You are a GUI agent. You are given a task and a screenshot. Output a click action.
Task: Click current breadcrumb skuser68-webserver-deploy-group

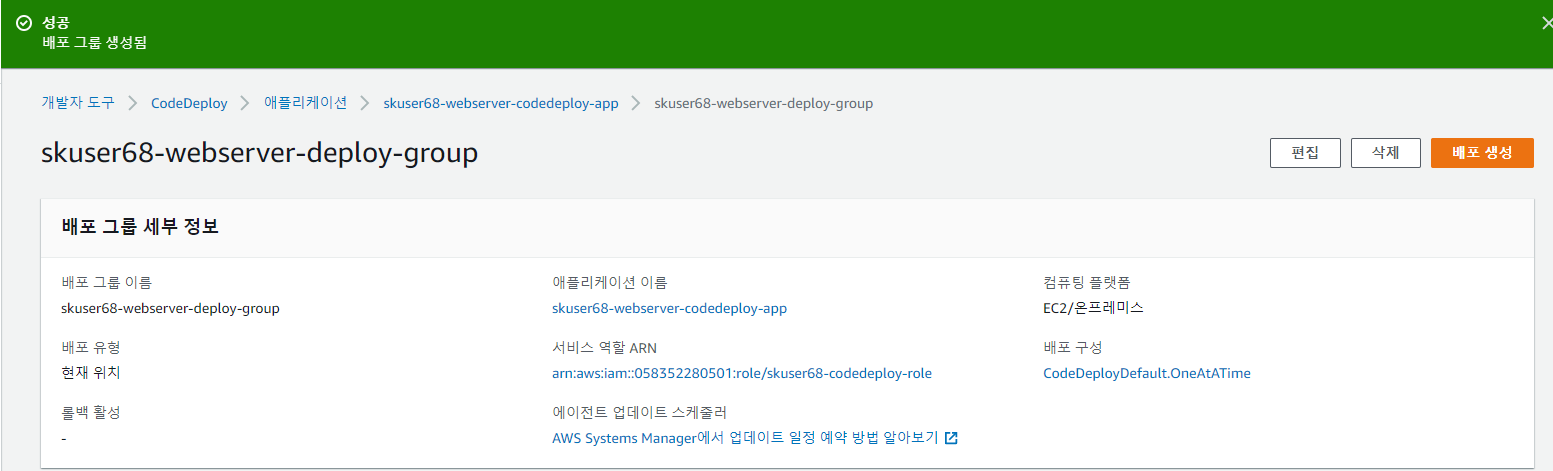(763, 103)
